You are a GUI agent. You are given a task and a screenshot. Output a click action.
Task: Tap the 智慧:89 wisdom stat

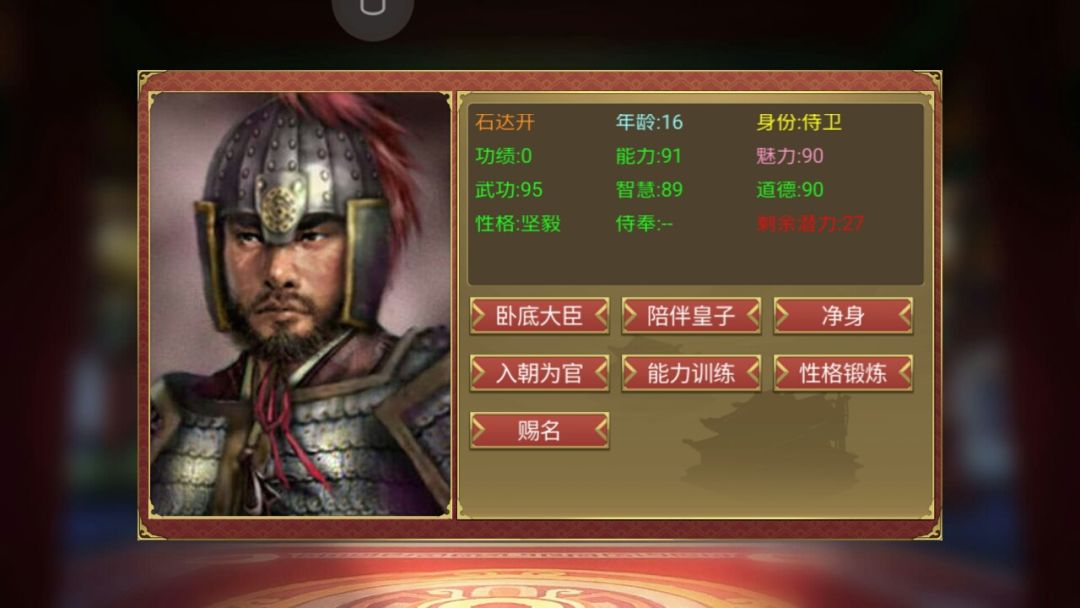tap(649, 189)
